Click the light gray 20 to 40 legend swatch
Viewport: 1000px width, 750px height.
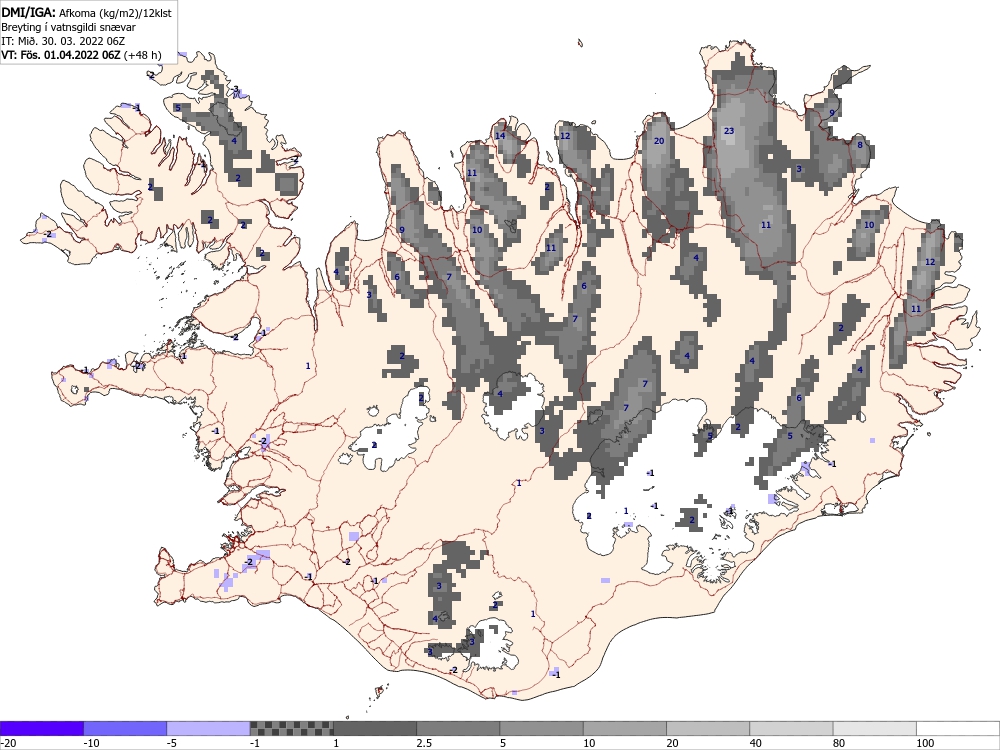708,728
